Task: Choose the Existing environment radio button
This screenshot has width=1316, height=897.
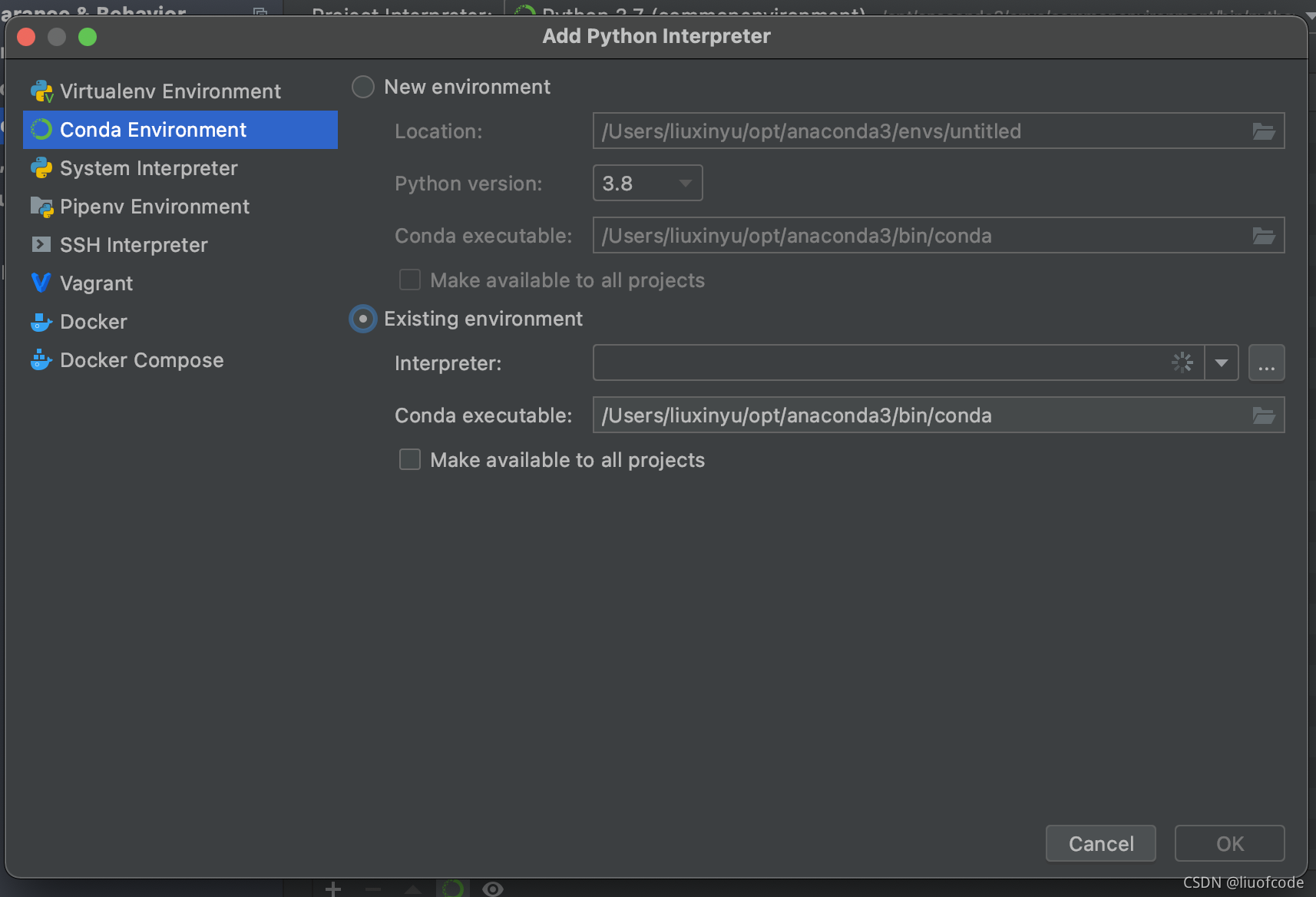Action: pyautogui.click(x=363, y=319)
